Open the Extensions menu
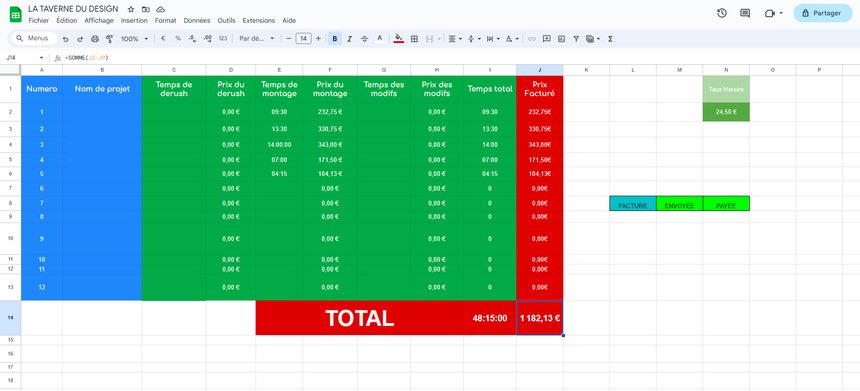Screen dimensions: 860x391 [x=259, y=20]
